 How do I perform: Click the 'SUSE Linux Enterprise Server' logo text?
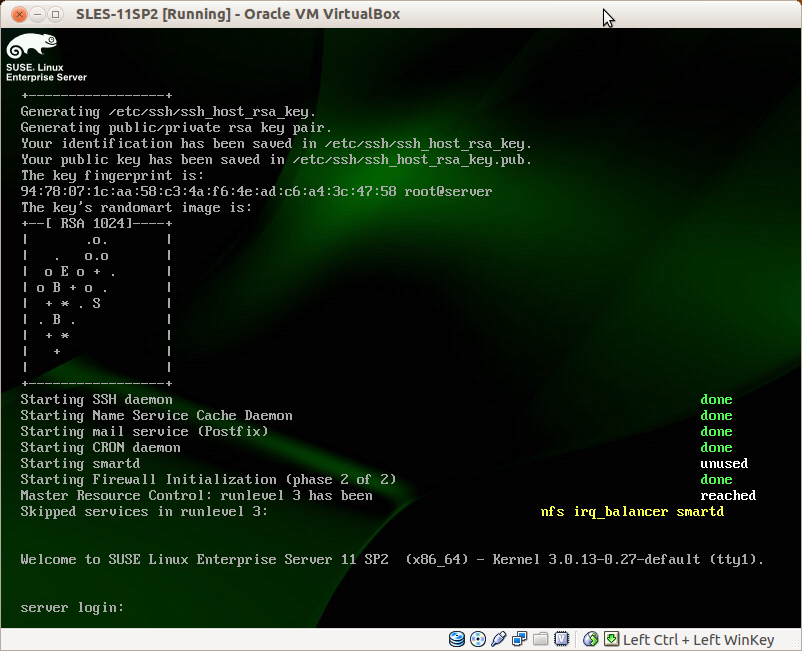(46, 72)
